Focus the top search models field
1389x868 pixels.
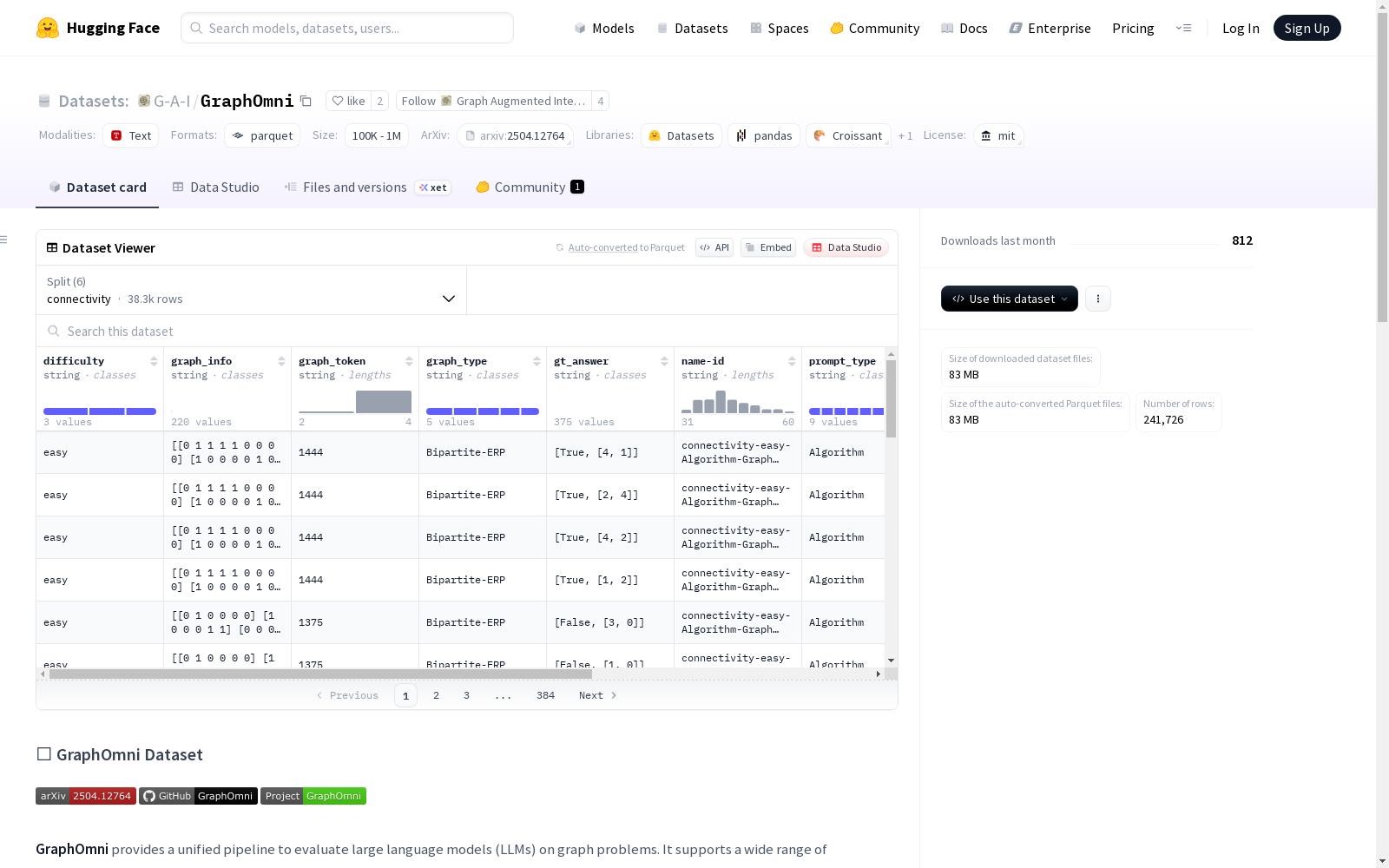pos(347,28)
